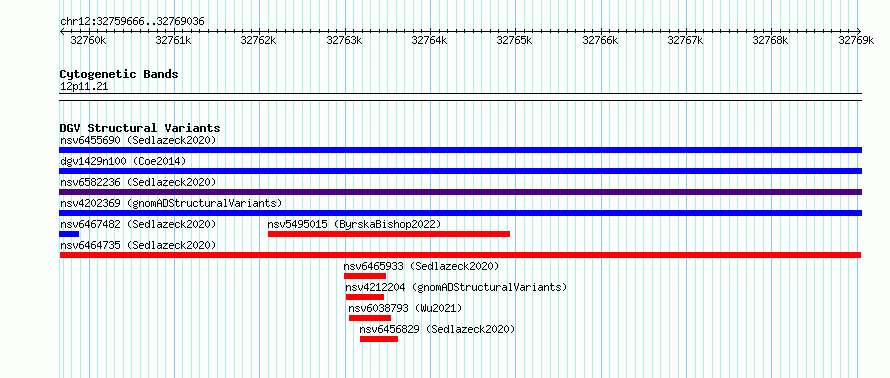890x378 pixels.
Task: Click the right arrowhead of the ruler
Action: pos(859,31)
